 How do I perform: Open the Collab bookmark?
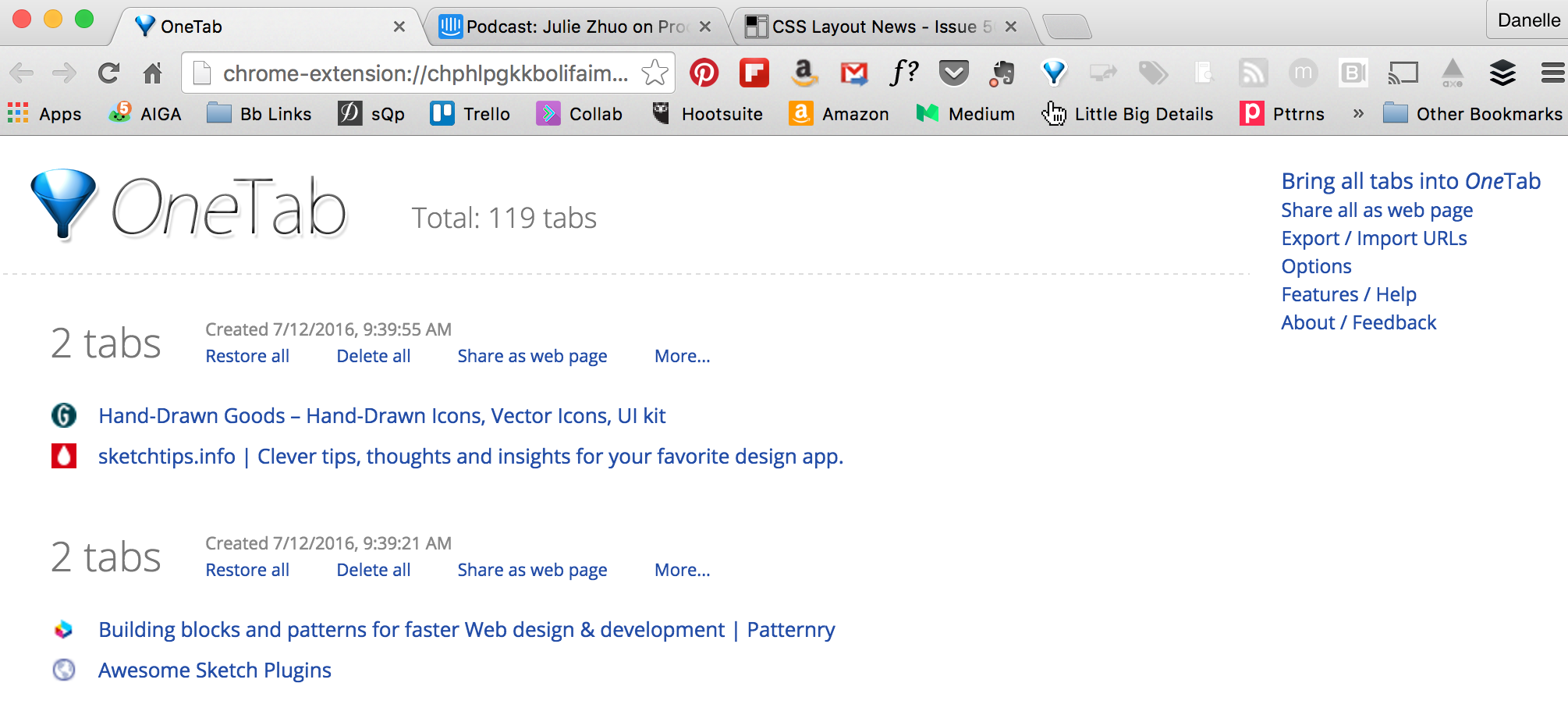click(x=580, y=114)
